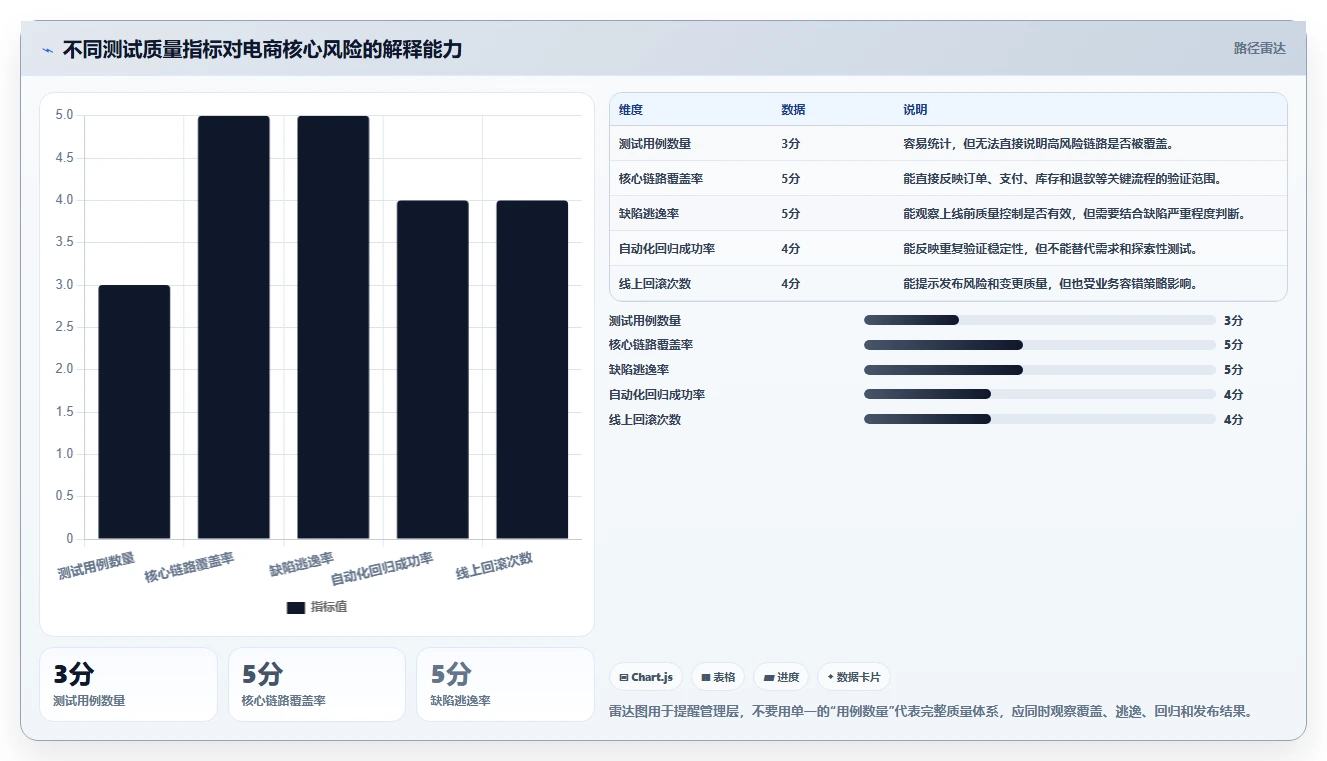Viewport: 1327px width, 761px height.
Task: Click the Chart.js tag chip
Action: 646,677
